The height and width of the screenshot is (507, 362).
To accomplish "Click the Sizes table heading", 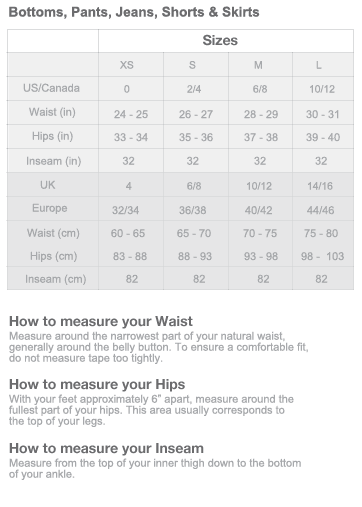I will pos(220,40).
